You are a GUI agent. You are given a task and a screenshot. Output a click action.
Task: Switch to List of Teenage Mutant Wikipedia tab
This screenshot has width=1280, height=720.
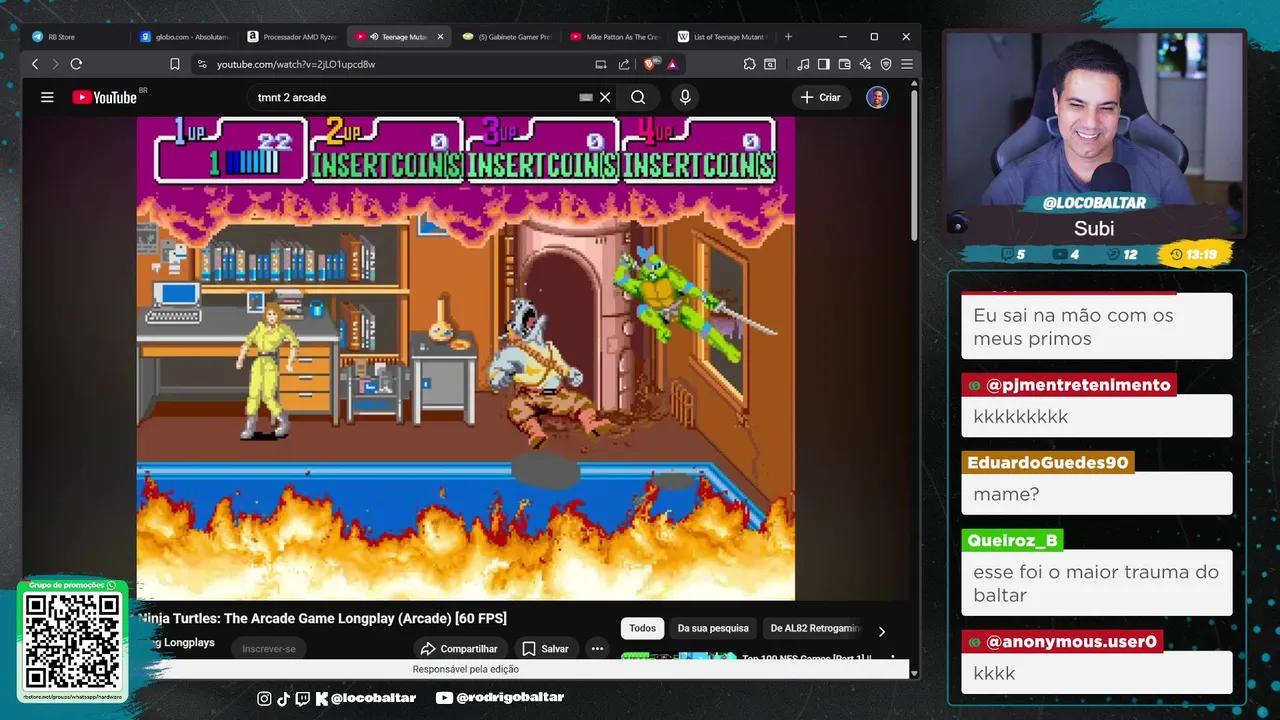pos(722,37)
